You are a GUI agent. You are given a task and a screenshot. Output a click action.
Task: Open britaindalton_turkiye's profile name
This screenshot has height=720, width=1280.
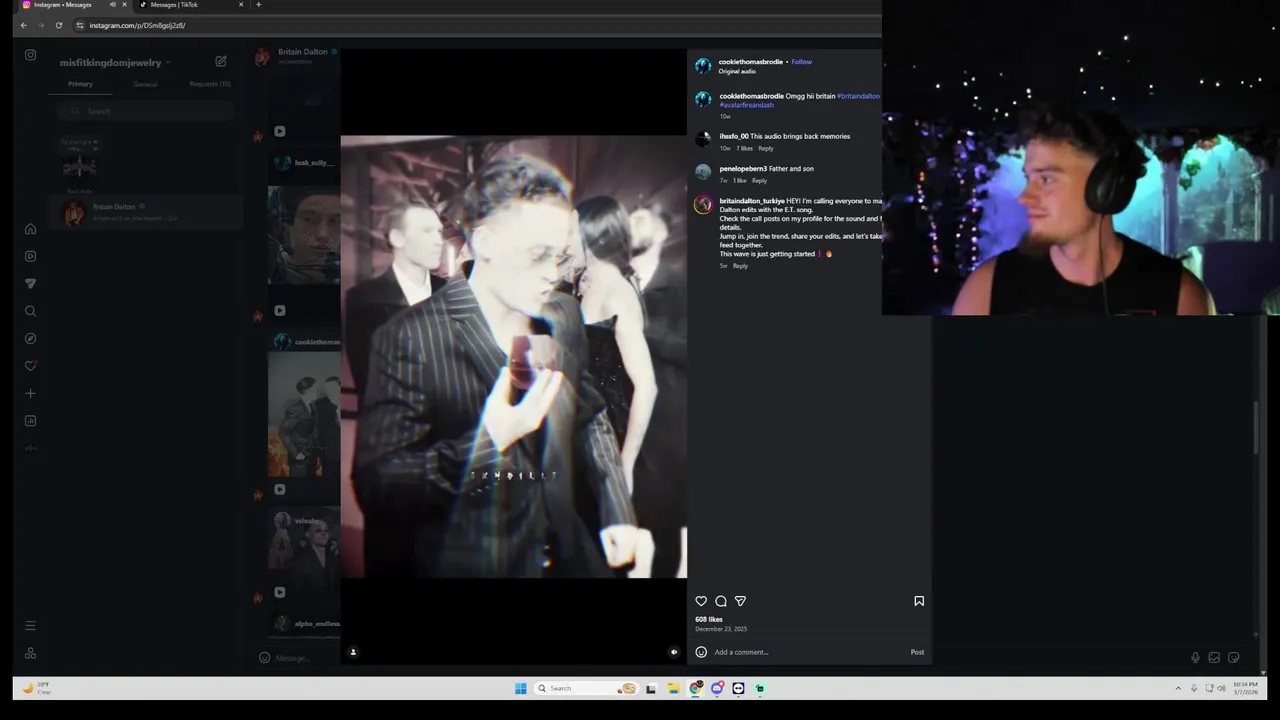(x=752, y=201)
